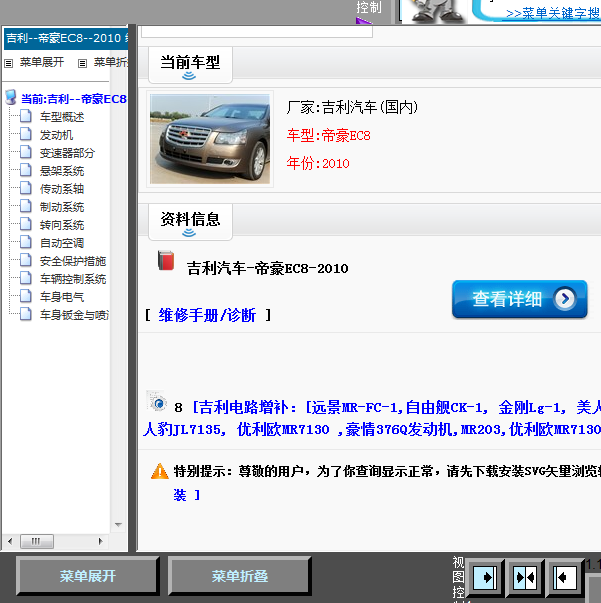Viewport: 601px width, 603px height.
Task: Open the 维修手册/诊断 link
Action: pos(207,315)
